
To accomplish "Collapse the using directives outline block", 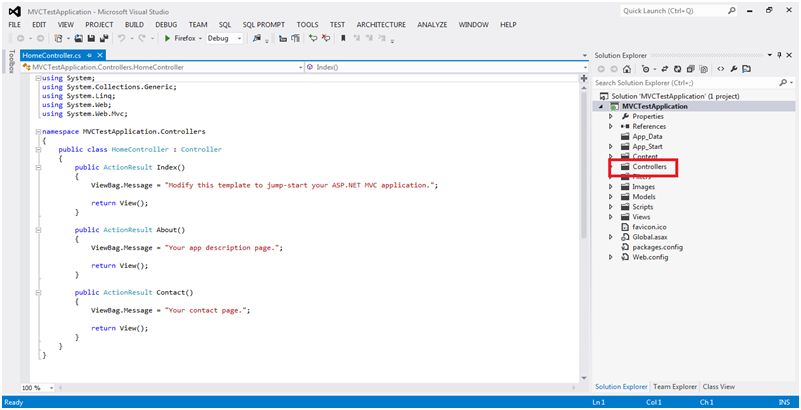I will pos(38,78).
